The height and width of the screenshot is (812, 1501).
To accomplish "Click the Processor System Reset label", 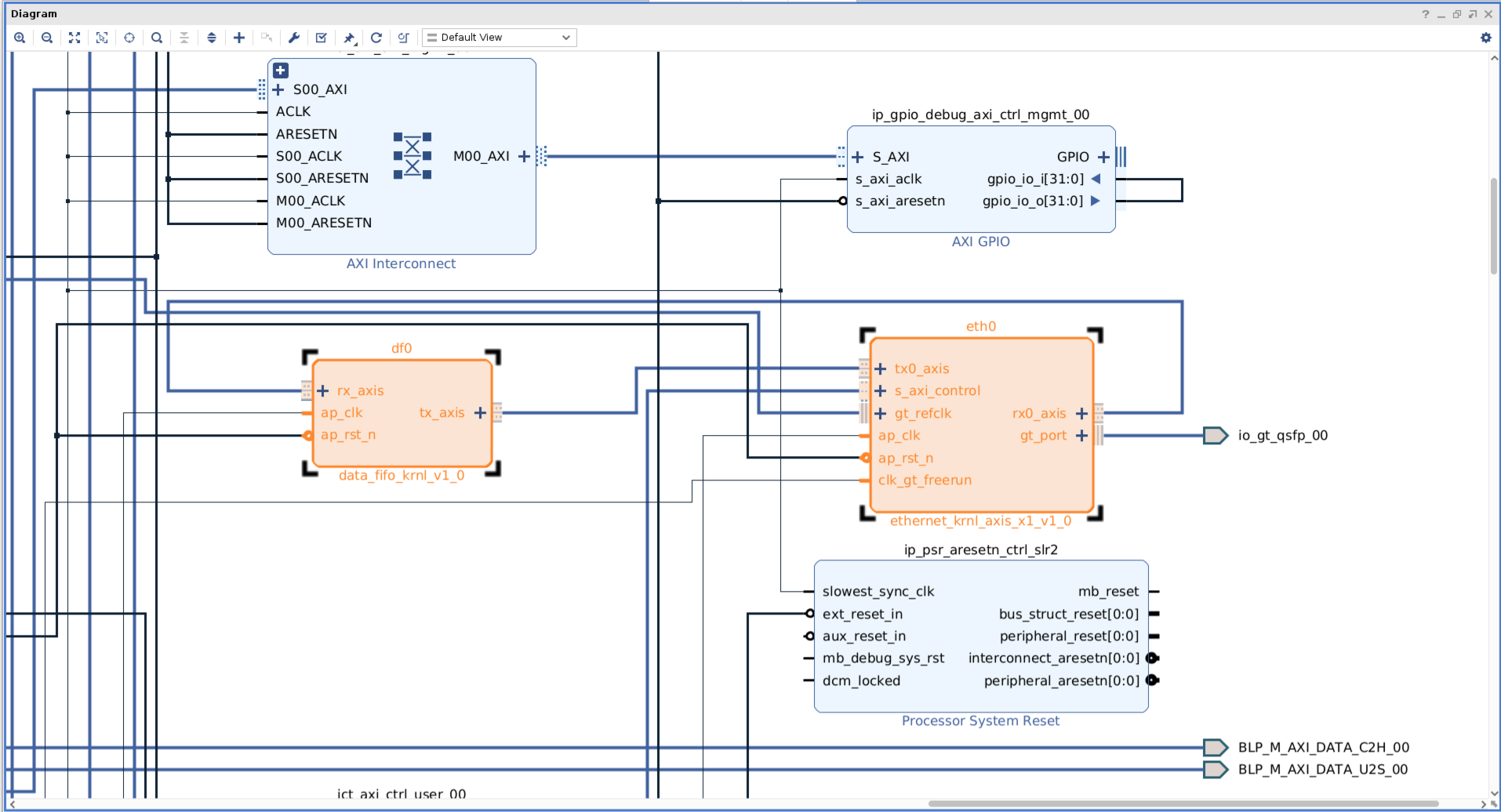I will [980, 720].
